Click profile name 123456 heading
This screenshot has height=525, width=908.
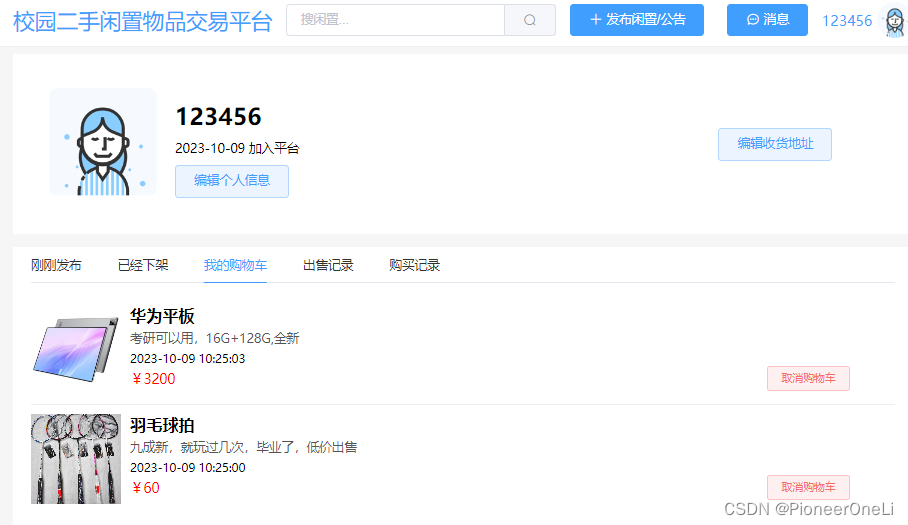click(x=218, y=116)
